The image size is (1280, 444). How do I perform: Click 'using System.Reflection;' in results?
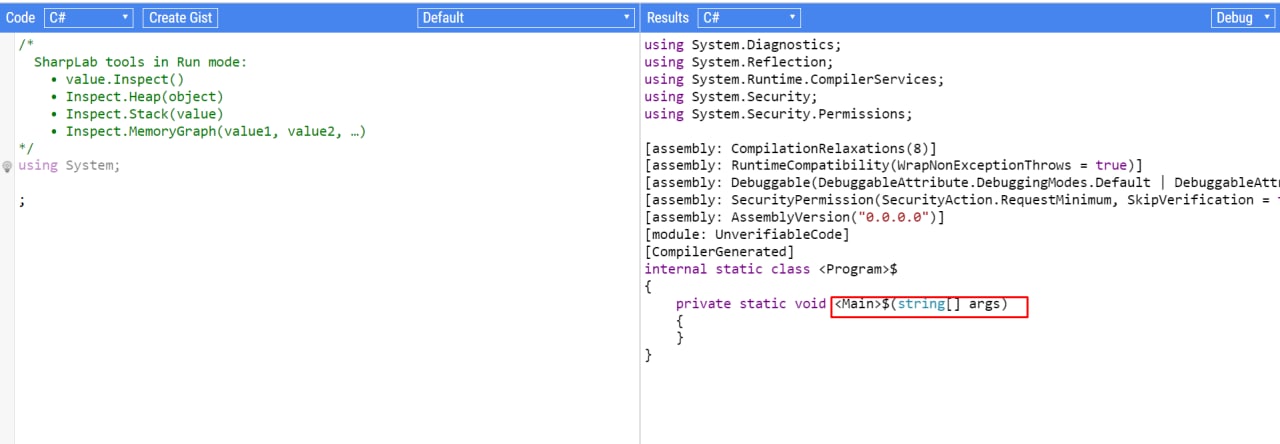(x=739, y=62)
